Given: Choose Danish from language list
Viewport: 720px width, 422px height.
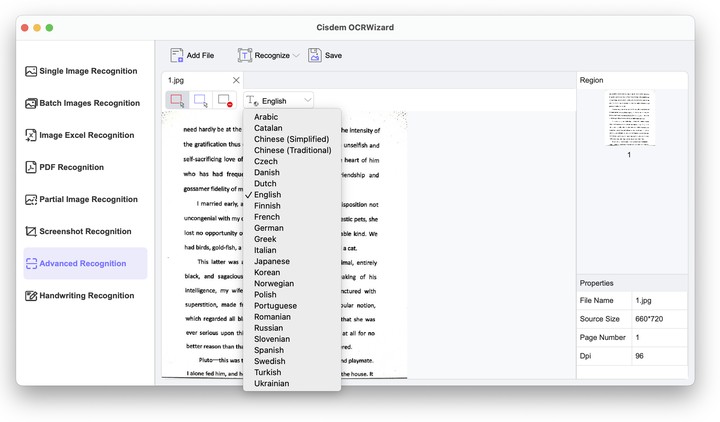Looking at the screenshot, I should click(x=292, y=172).
